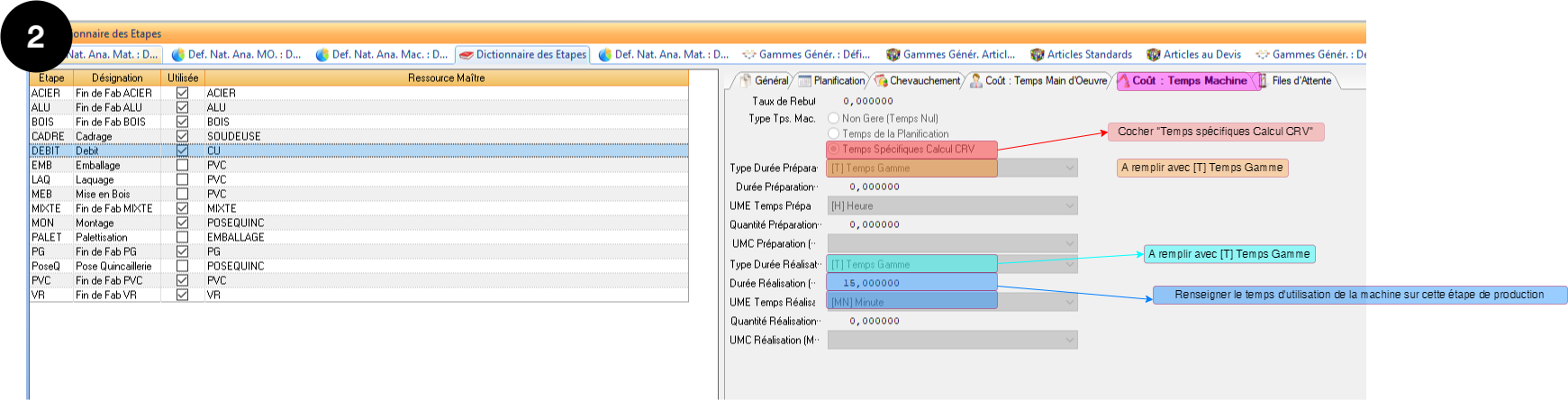Open the UME Temps Prépa dropdown
Screen dimensions: 1568x401
[1070, 206]
